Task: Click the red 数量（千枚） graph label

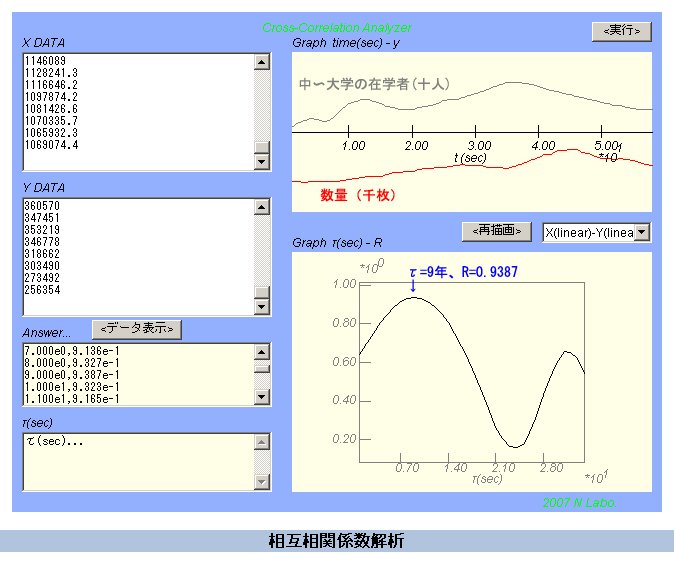Action: (x=358, y=195)
